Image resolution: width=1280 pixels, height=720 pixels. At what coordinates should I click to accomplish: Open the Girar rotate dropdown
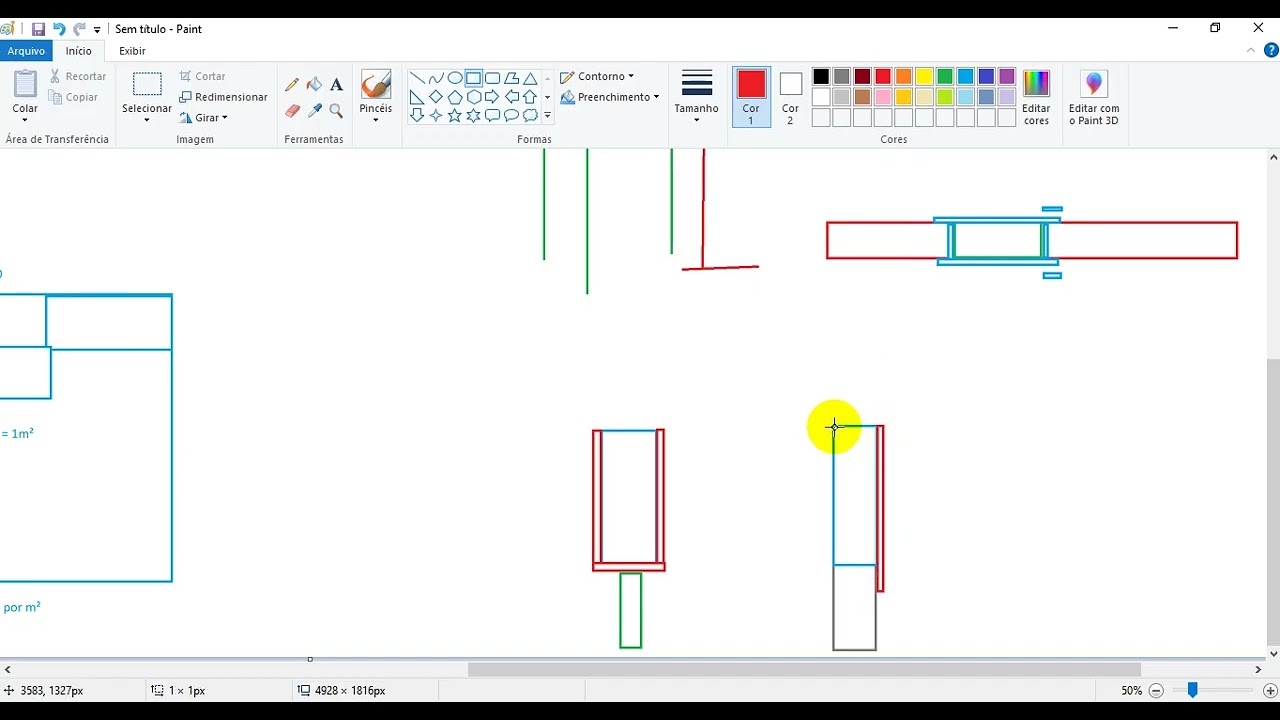point(204,118)
